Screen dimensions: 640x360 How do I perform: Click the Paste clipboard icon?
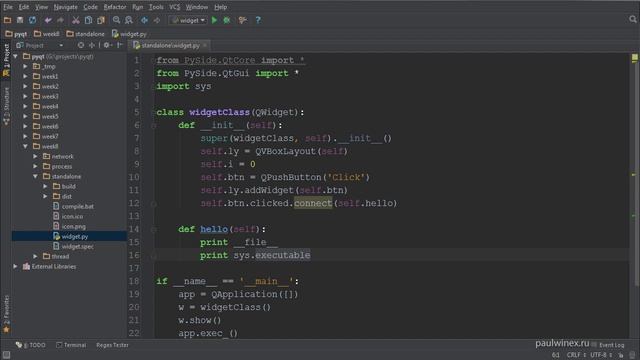click(100, 20)
